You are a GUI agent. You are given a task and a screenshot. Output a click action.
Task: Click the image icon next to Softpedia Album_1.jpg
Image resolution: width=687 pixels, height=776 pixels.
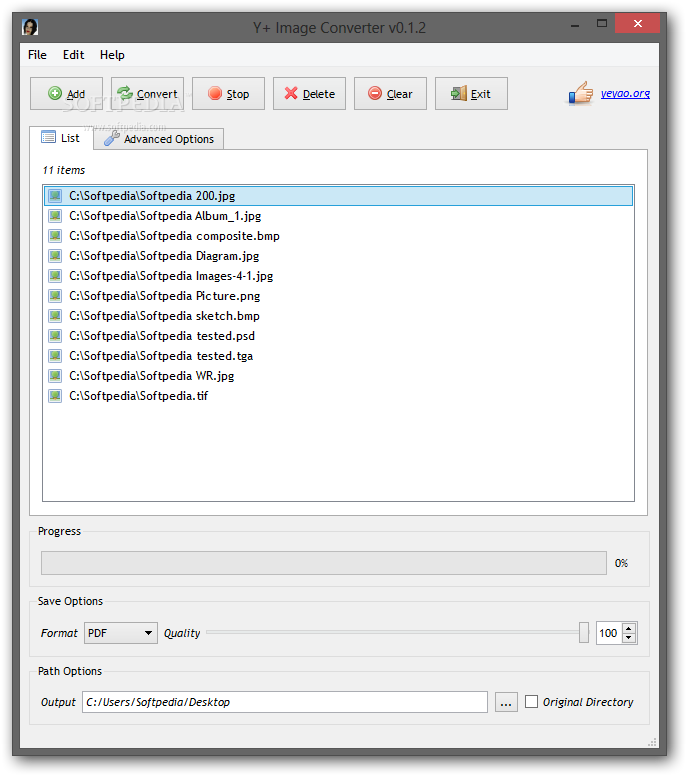pos(55,216)
